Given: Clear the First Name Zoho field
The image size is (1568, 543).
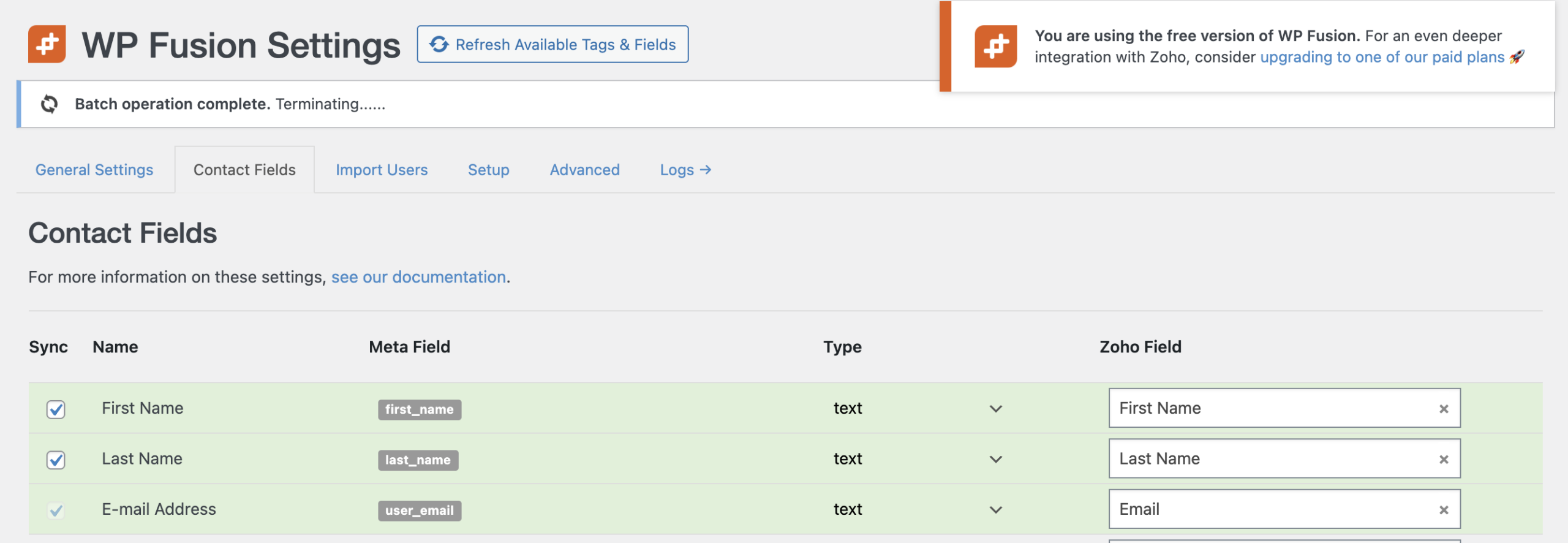Looking at the screenshot, I should 1443,409.
